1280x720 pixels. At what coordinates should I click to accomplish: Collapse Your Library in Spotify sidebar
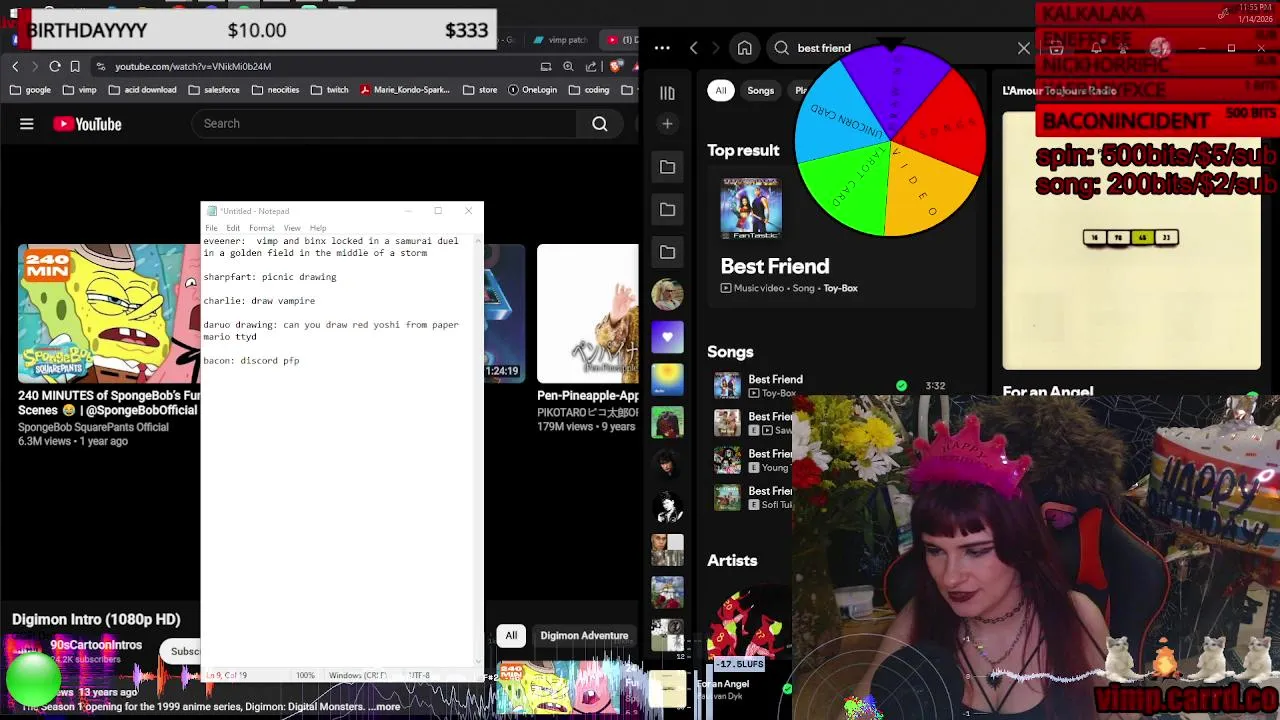(667, 93)
